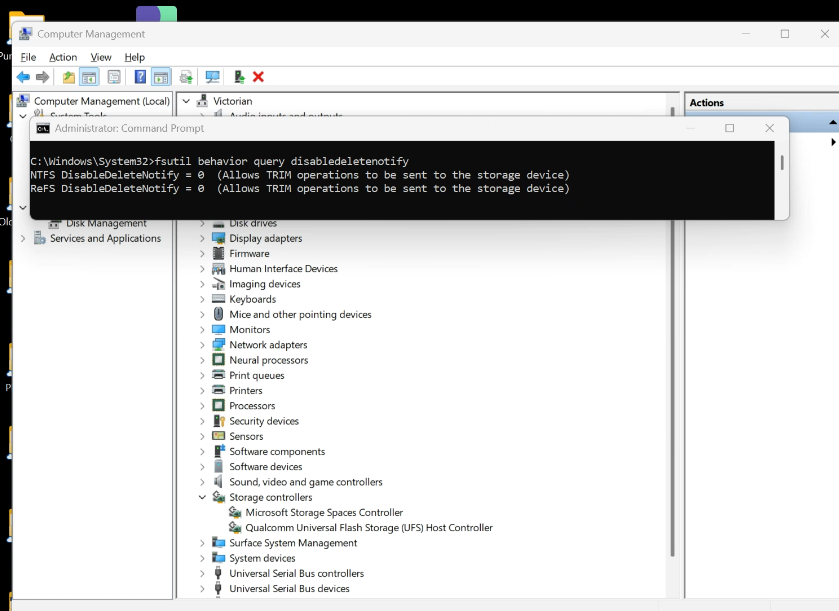Click the fsutil command line text

tap(219, 161)
